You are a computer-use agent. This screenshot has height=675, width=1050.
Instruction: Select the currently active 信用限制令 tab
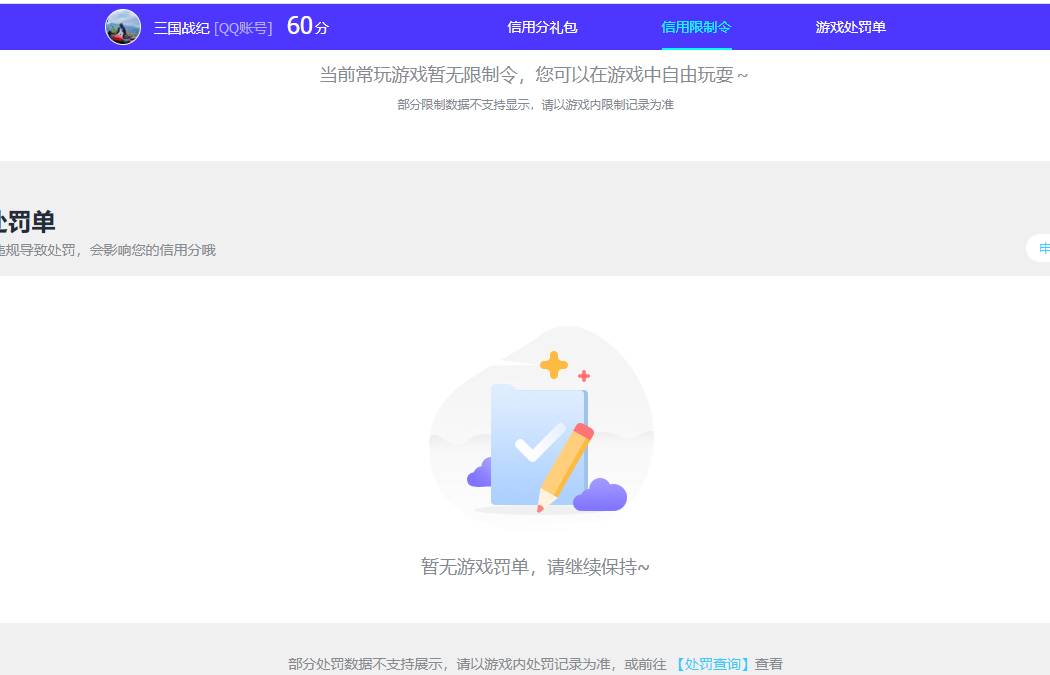(696, 27)
